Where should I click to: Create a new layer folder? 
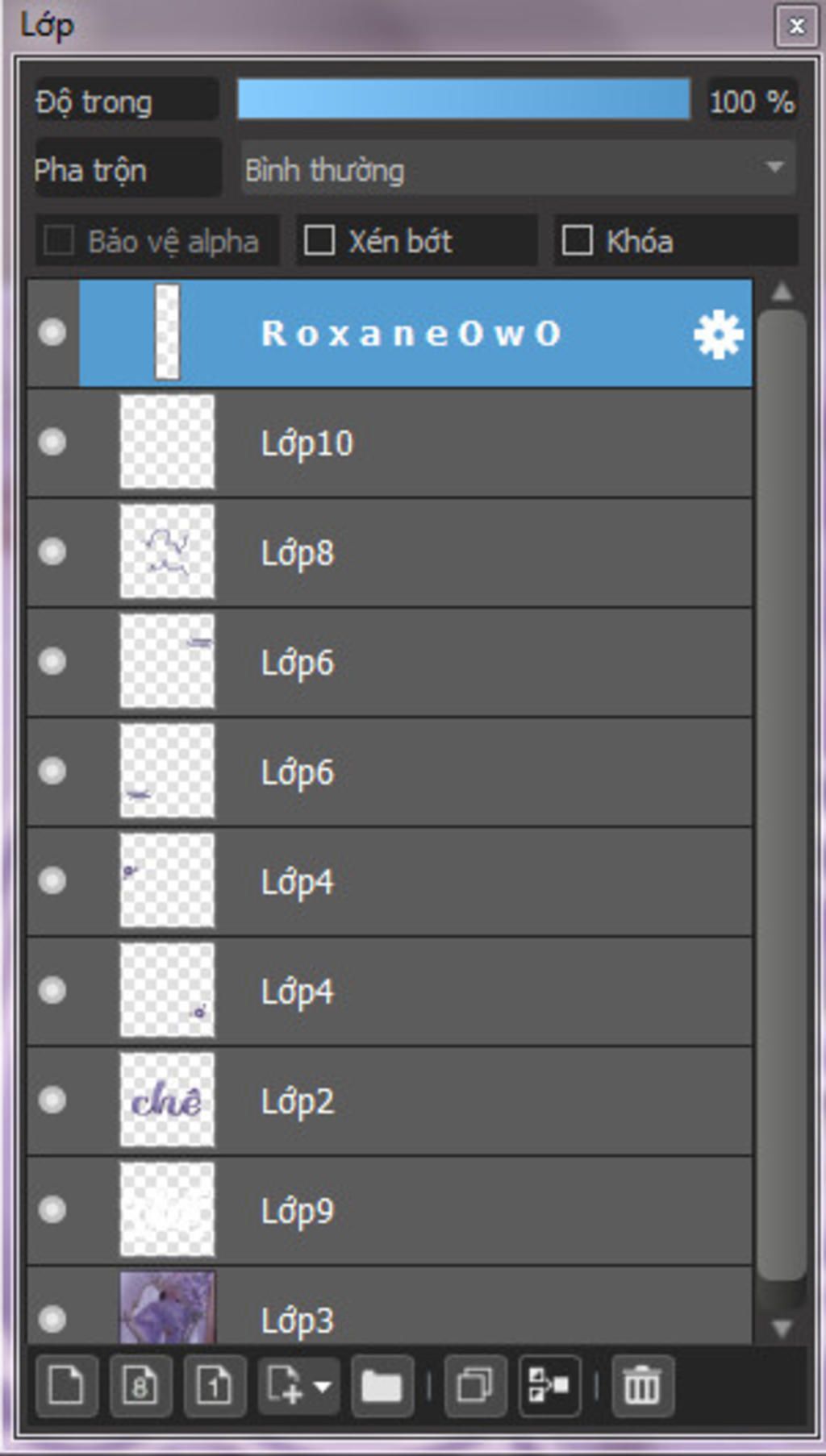tap(382, 1386)
